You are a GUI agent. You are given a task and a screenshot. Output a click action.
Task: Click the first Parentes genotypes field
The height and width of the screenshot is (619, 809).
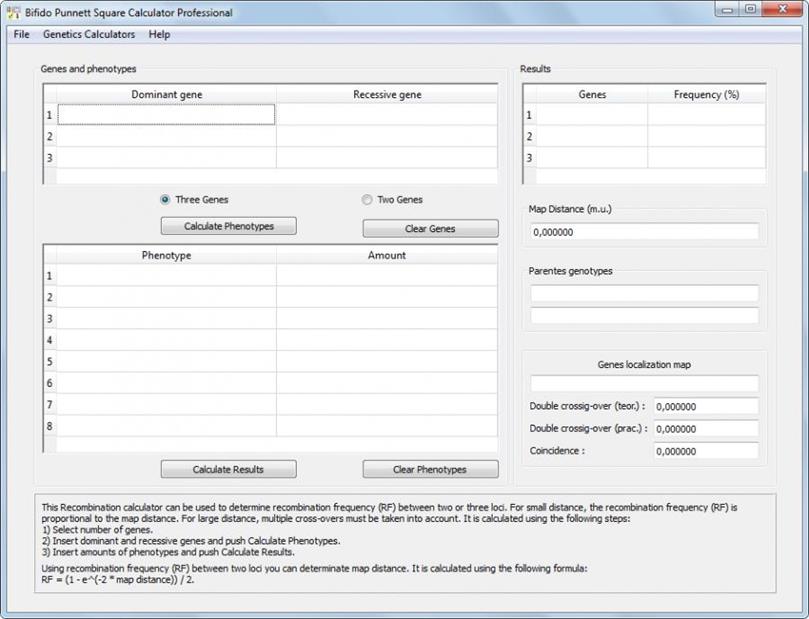point(644,294)
